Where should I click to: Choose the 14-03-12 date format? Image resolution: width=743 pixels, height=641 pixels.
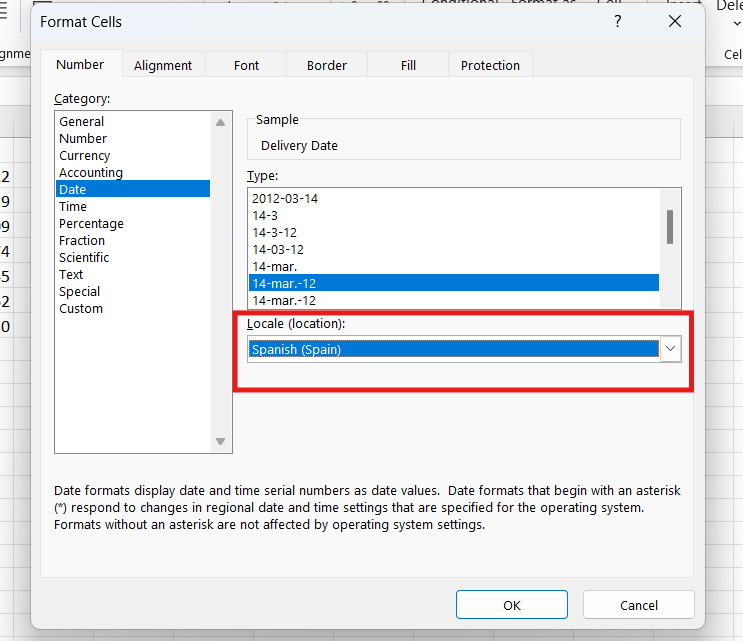[278, 250]
